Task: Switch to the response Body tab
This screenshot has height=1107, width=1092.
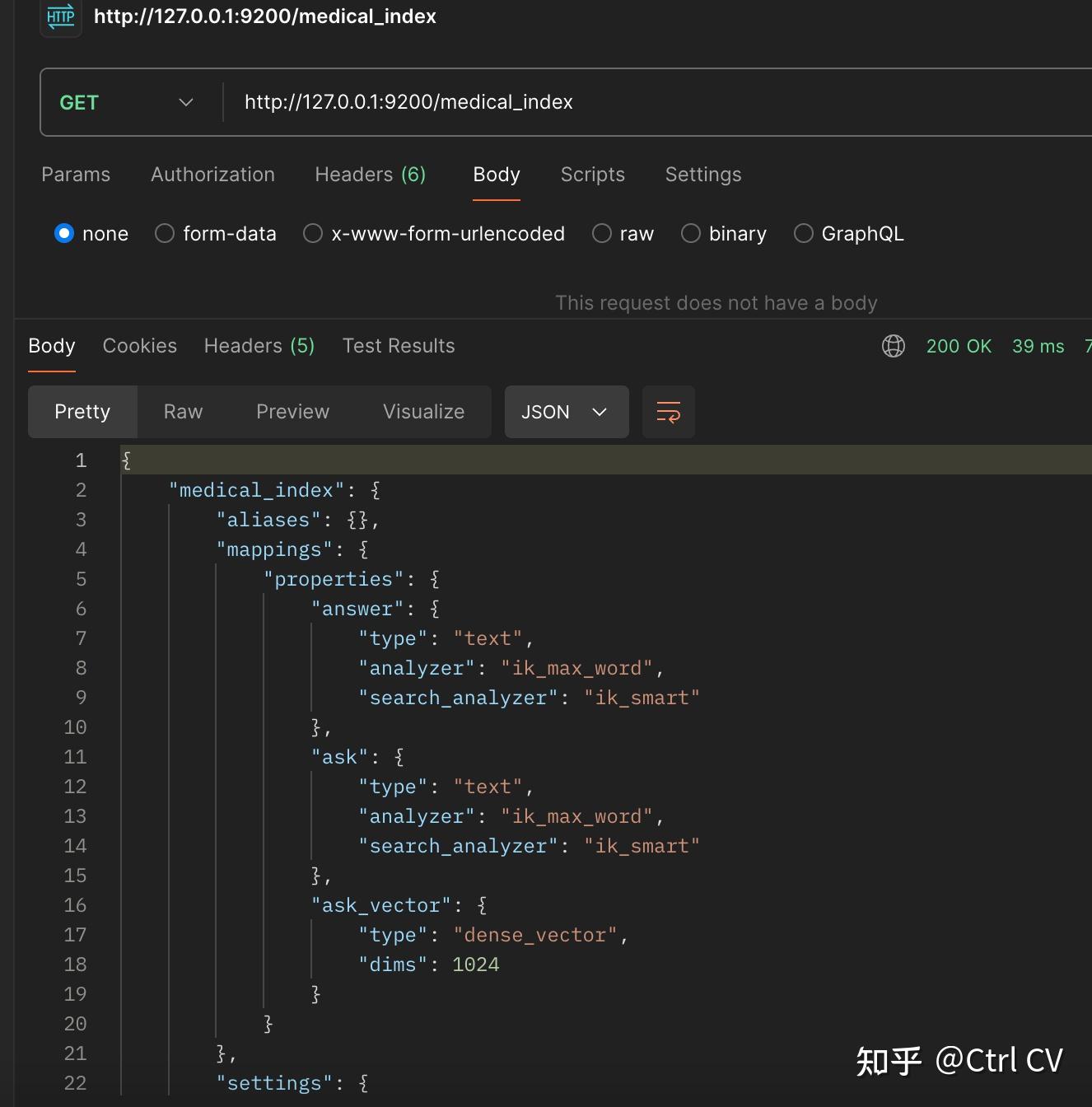Action: point(52,346)
